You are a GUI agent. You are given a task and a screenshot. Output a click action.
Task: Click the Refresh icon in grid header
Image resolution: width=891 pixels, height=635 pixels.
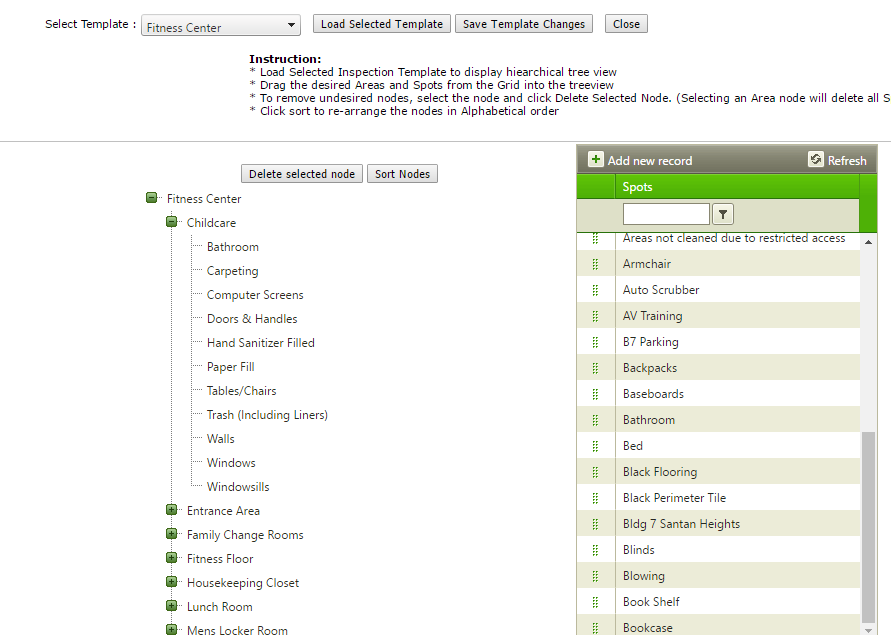(816, 160)
